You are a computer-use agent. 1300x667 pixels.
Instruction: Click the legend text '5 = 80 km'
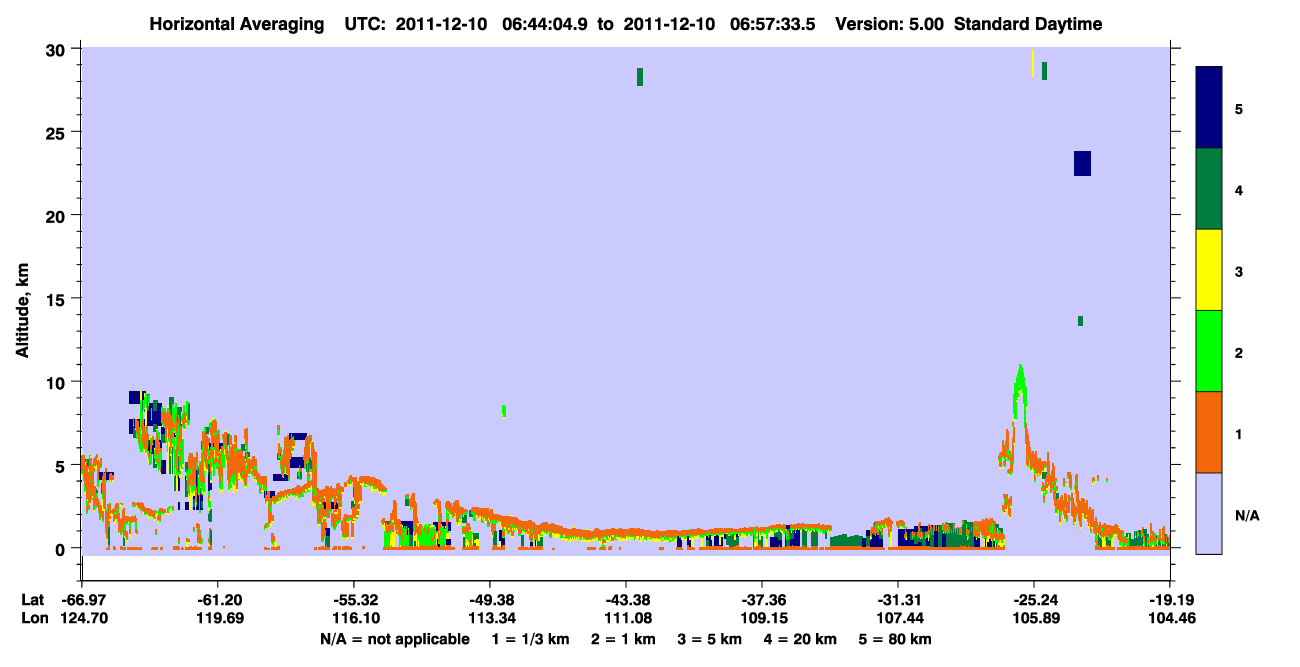click(896, 639)
